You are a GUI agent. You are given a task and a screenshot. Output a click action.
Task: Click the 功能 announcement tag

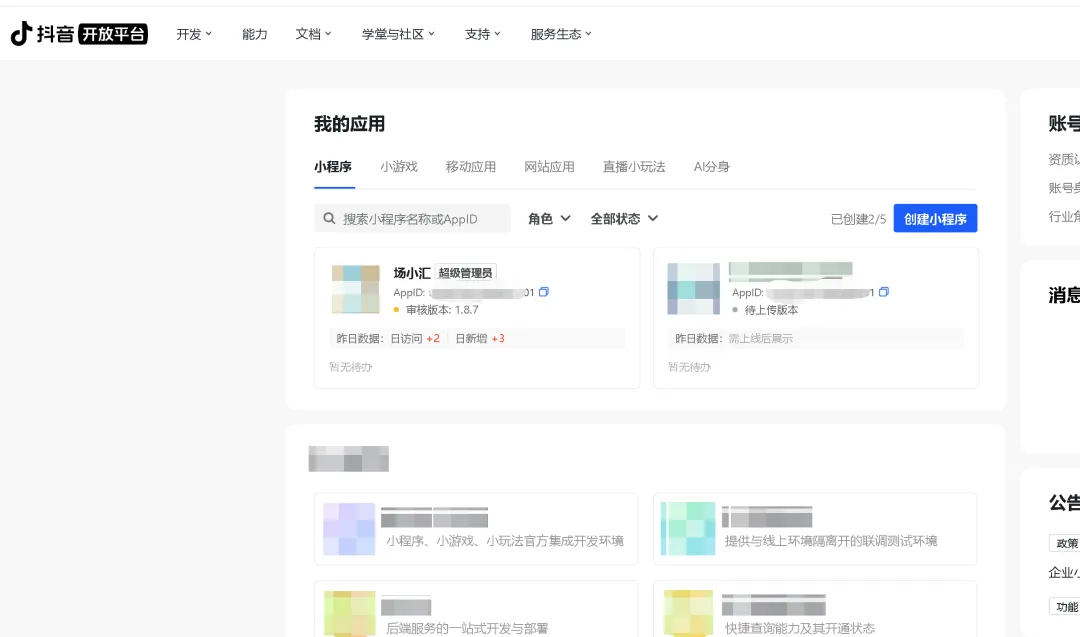pos(1065,606)
